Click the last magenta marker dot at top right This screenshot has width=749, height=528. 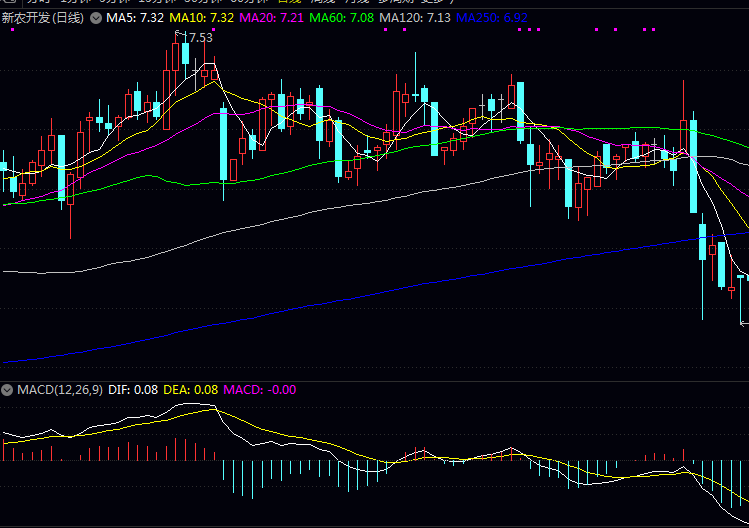tap(653, 30)
